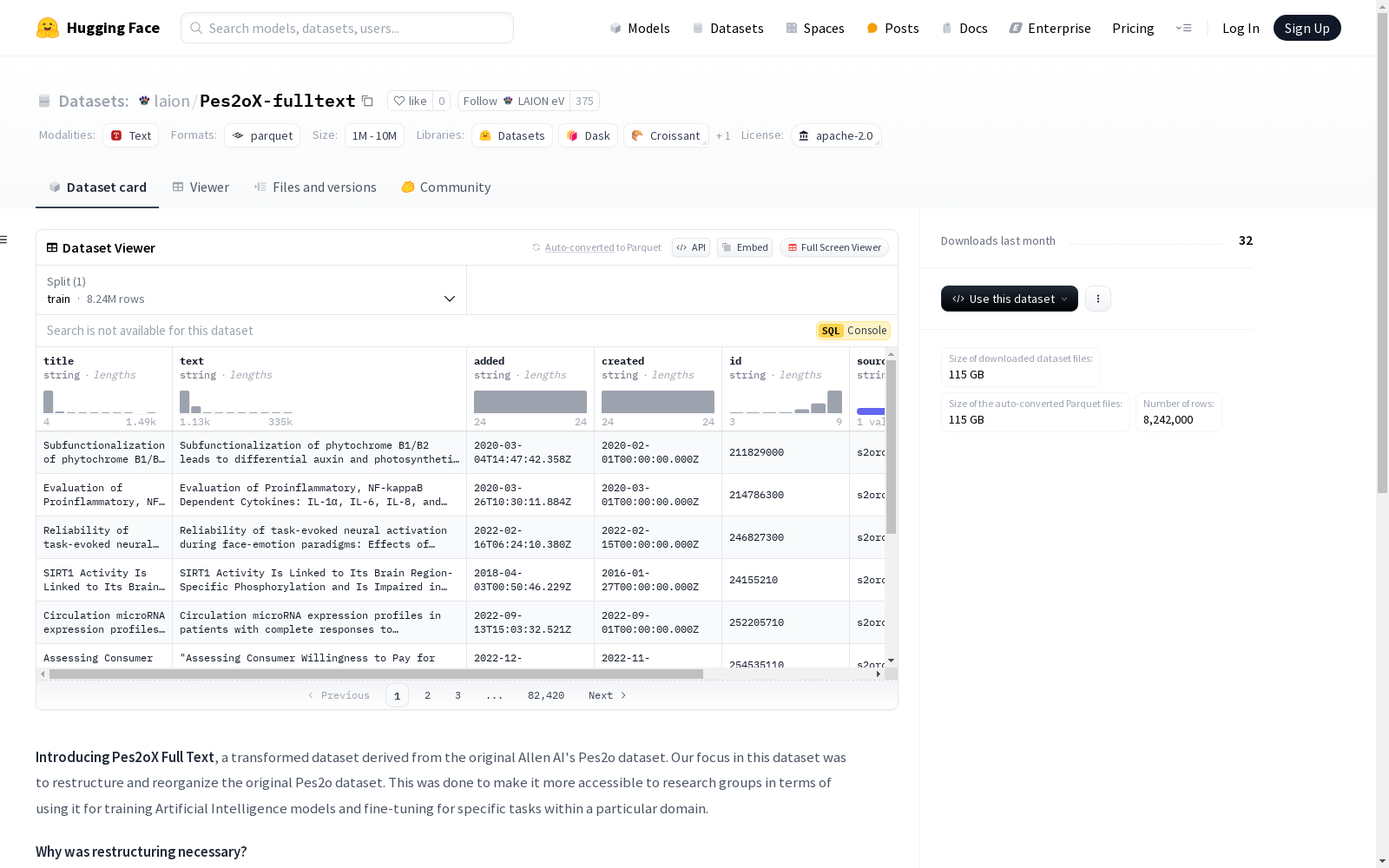The height and width of the screenshot is (868, 1389).
Task: Select the Text modality tag
Action: (131, 135)
